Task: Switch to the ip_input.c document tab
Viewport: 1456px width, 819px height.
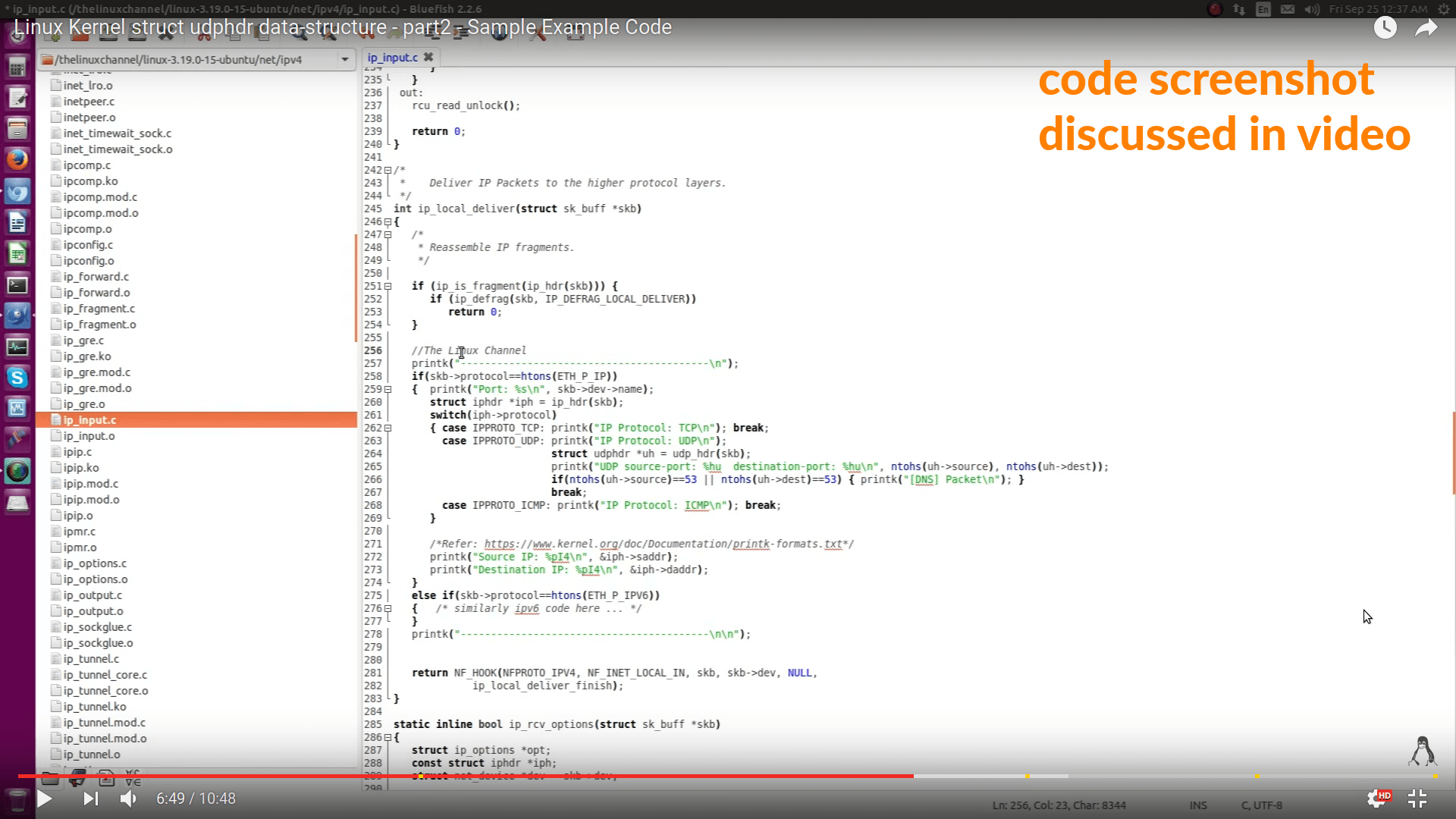Action: tap(393, 58)
